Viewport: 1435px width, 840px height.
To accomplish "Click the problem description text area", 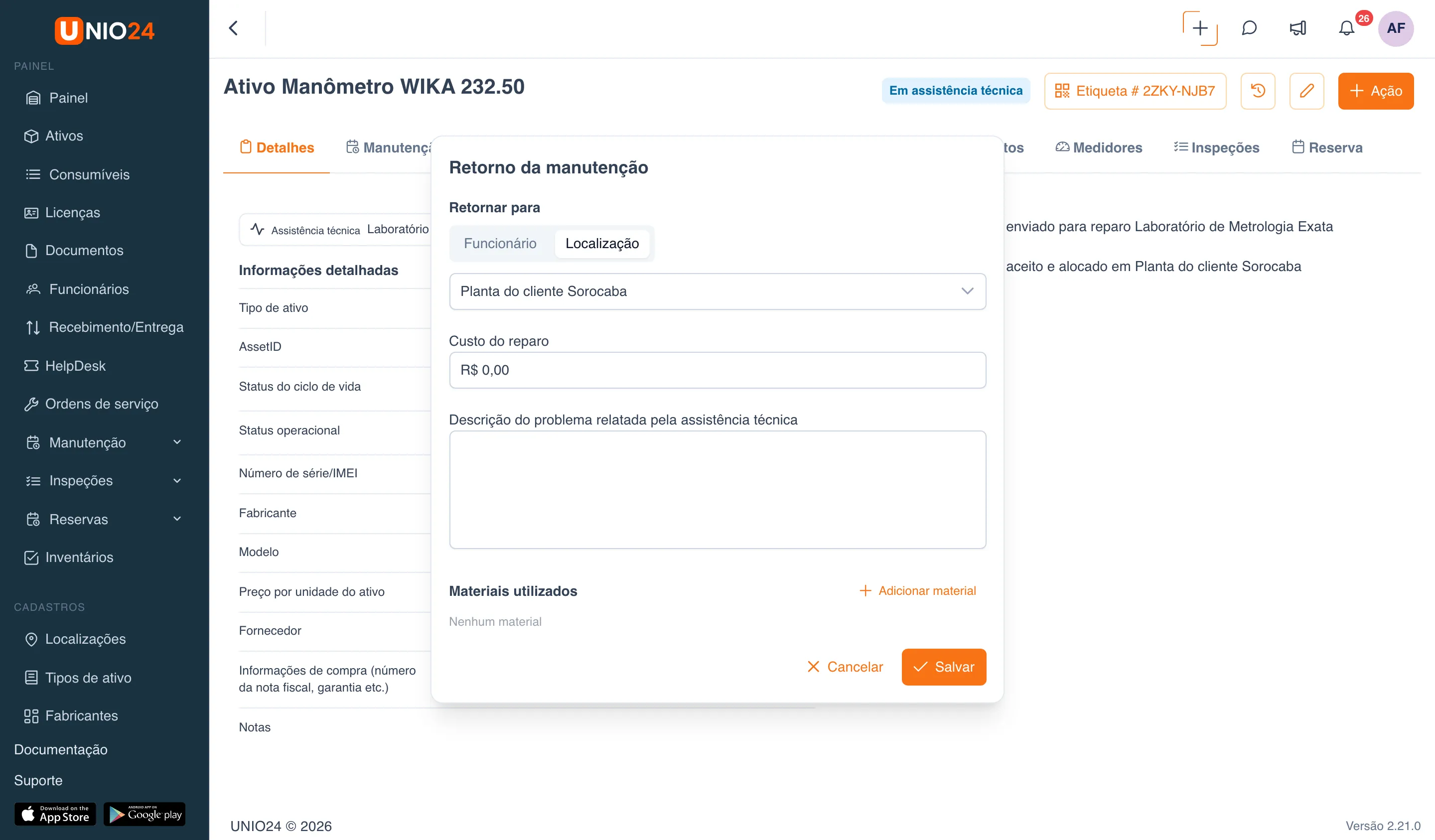I will click(717, 490).
